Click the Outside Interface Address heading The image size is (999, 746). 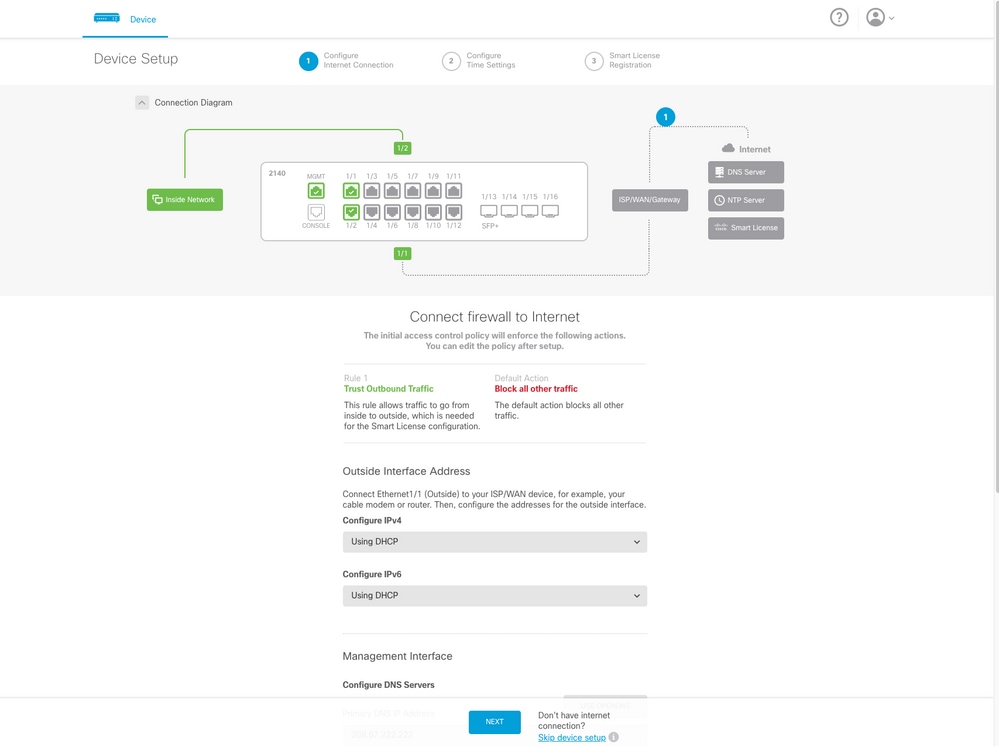406,471
